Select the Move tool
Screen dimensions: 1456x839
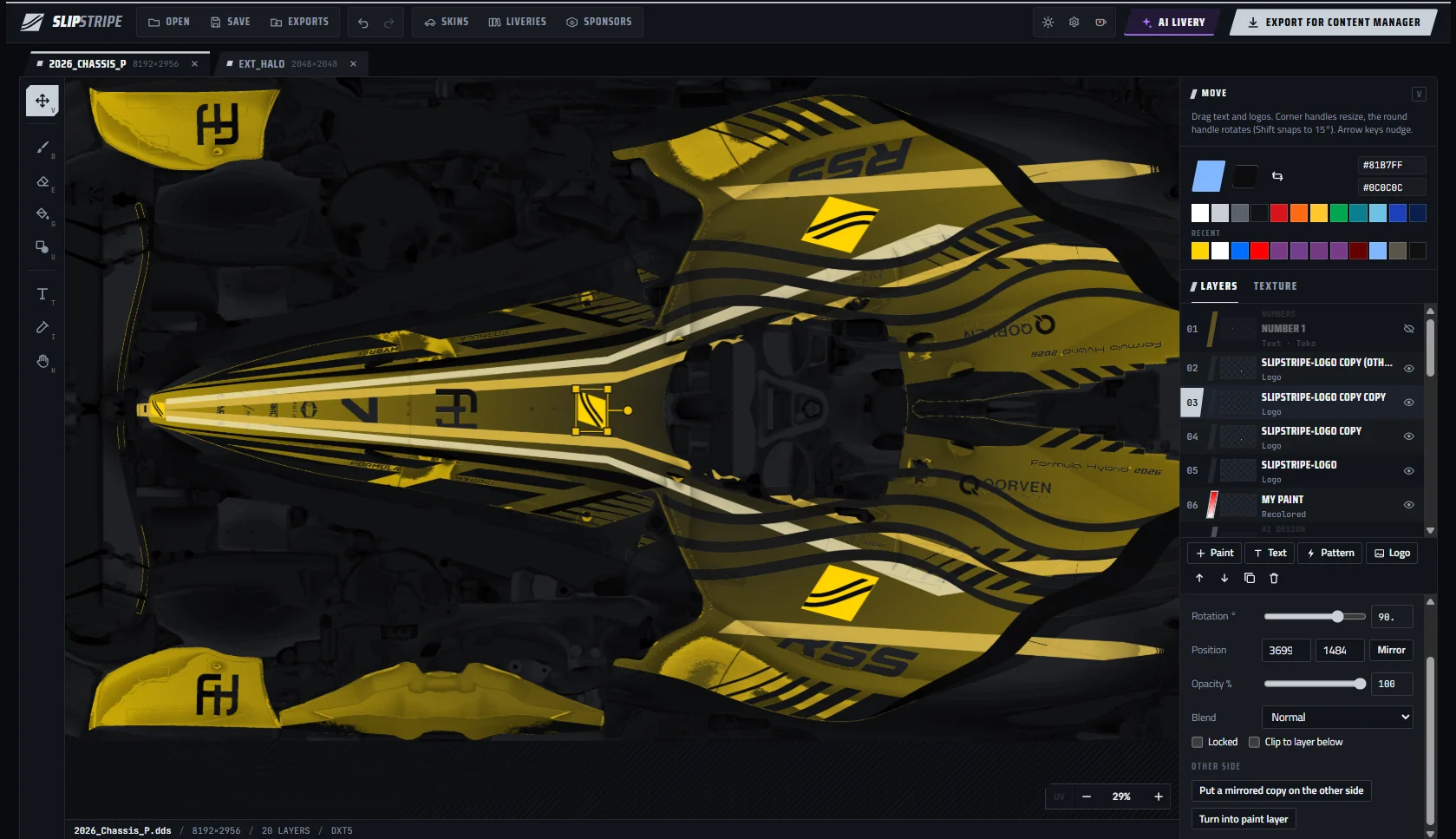point(42,101)
